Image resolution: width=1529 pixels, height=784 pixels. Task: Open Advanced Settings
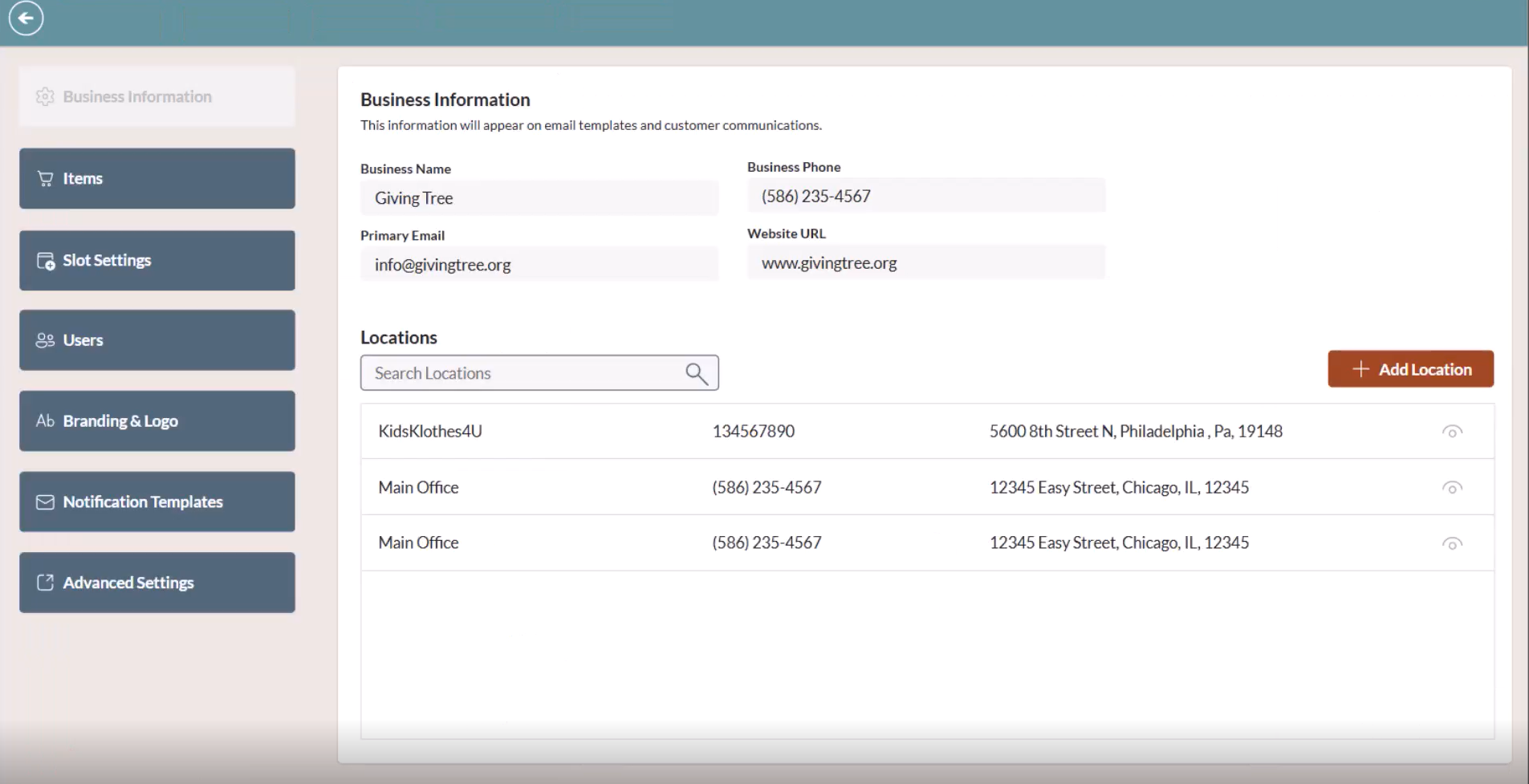pos(157,583)
